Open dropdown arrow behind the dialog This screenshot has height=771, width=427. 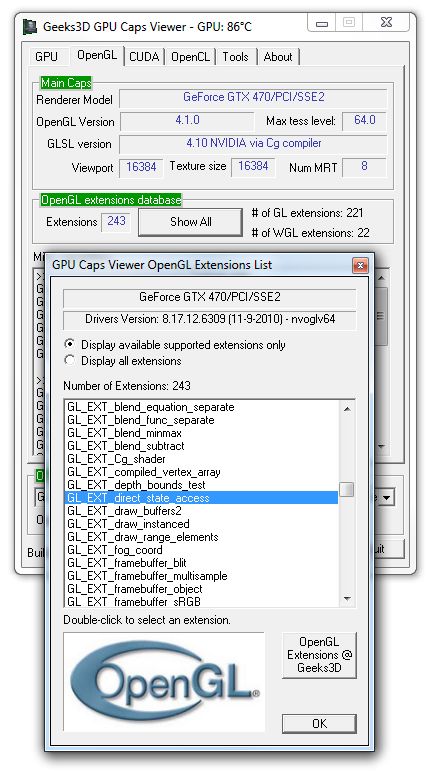[387, 498]
